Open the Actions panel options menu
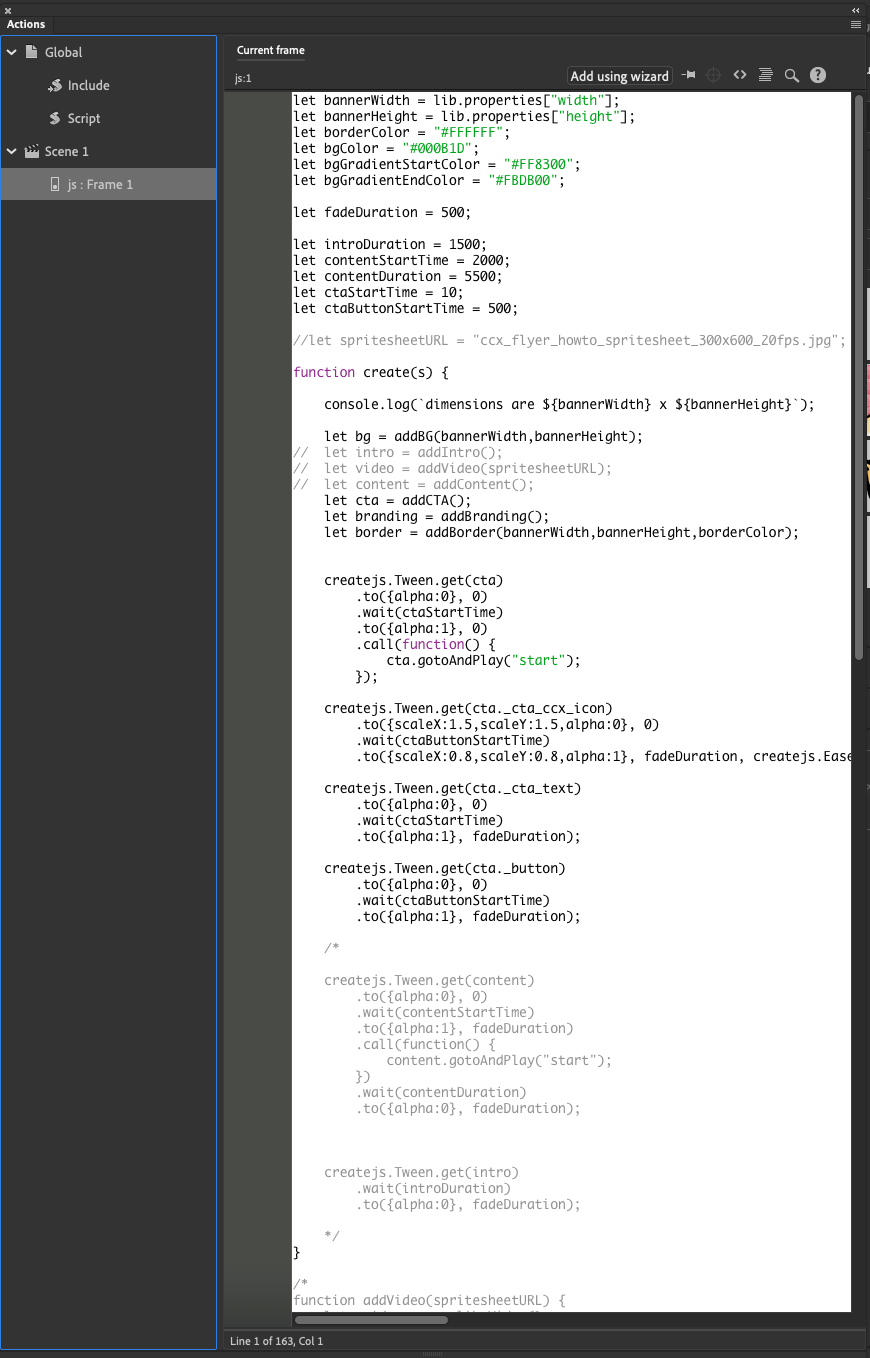 (855, 24)
